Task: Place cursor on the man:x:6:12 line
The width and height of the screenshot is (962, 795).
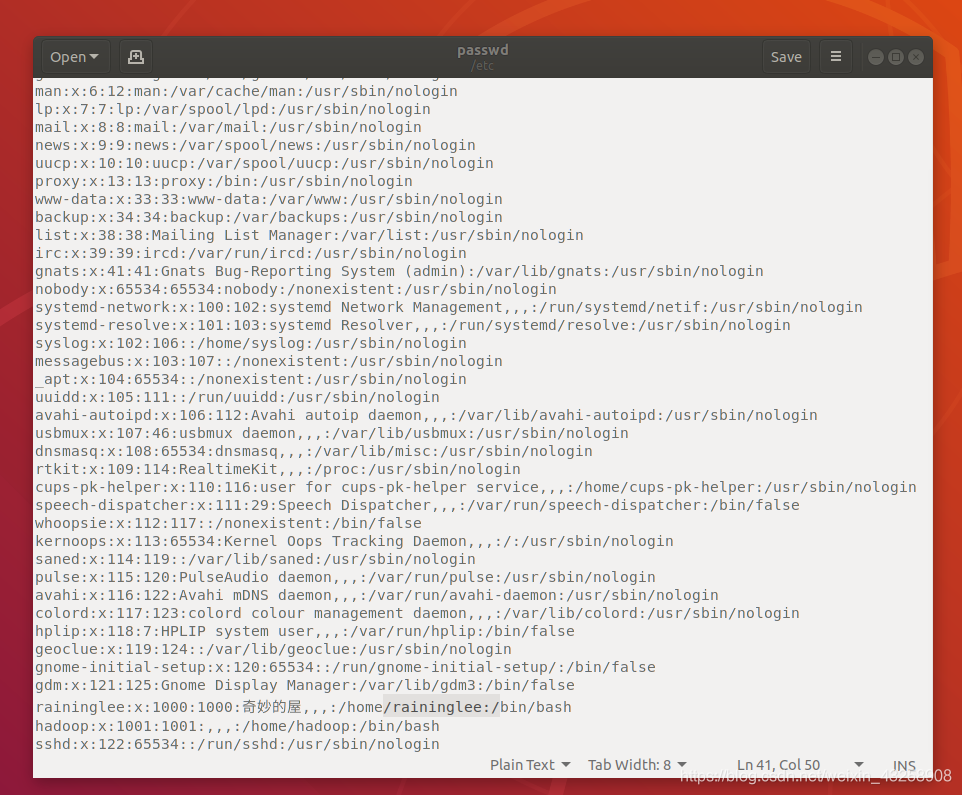Action: click(246, 91)
